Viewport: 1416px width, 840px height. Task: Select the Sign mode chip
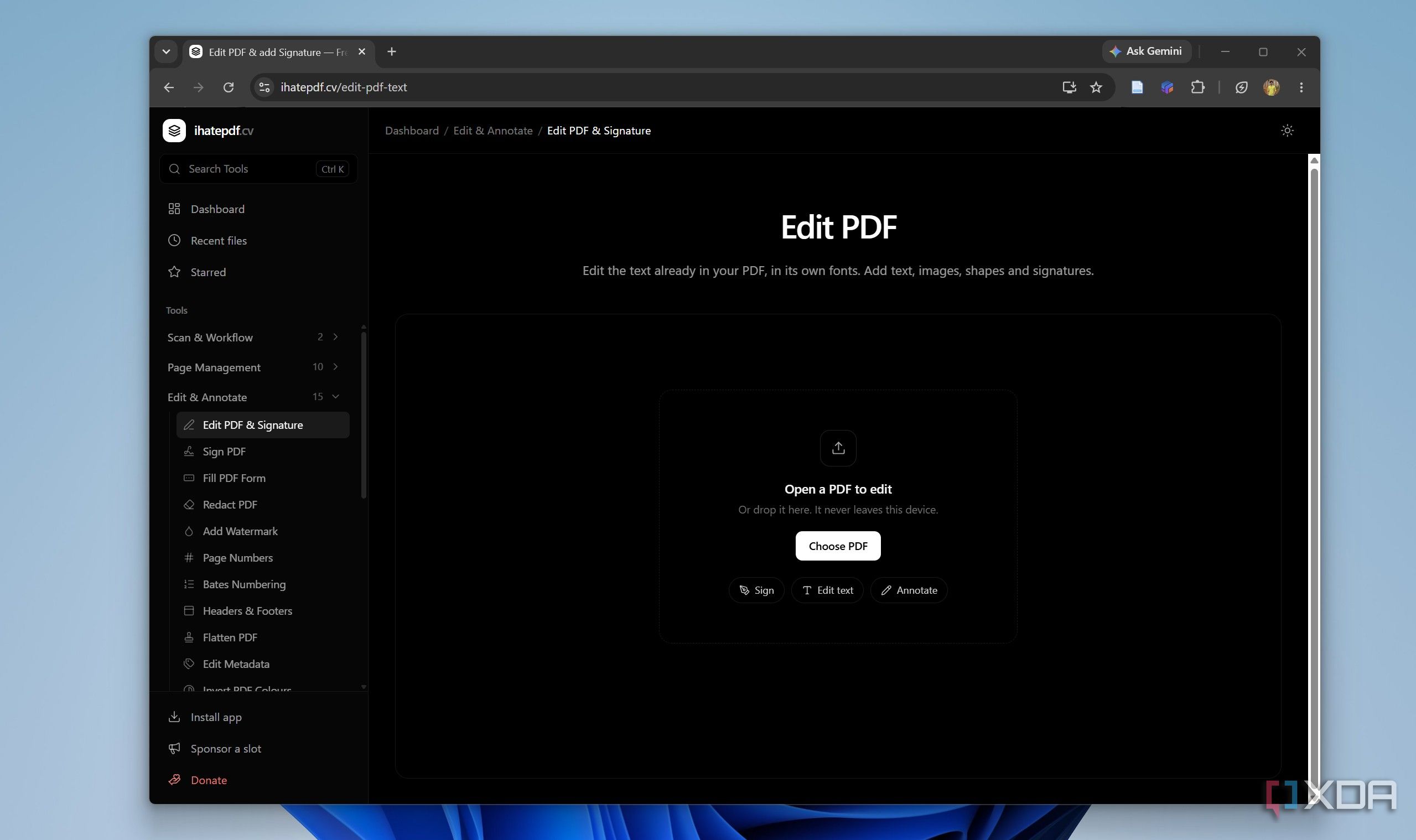point(756,590)
